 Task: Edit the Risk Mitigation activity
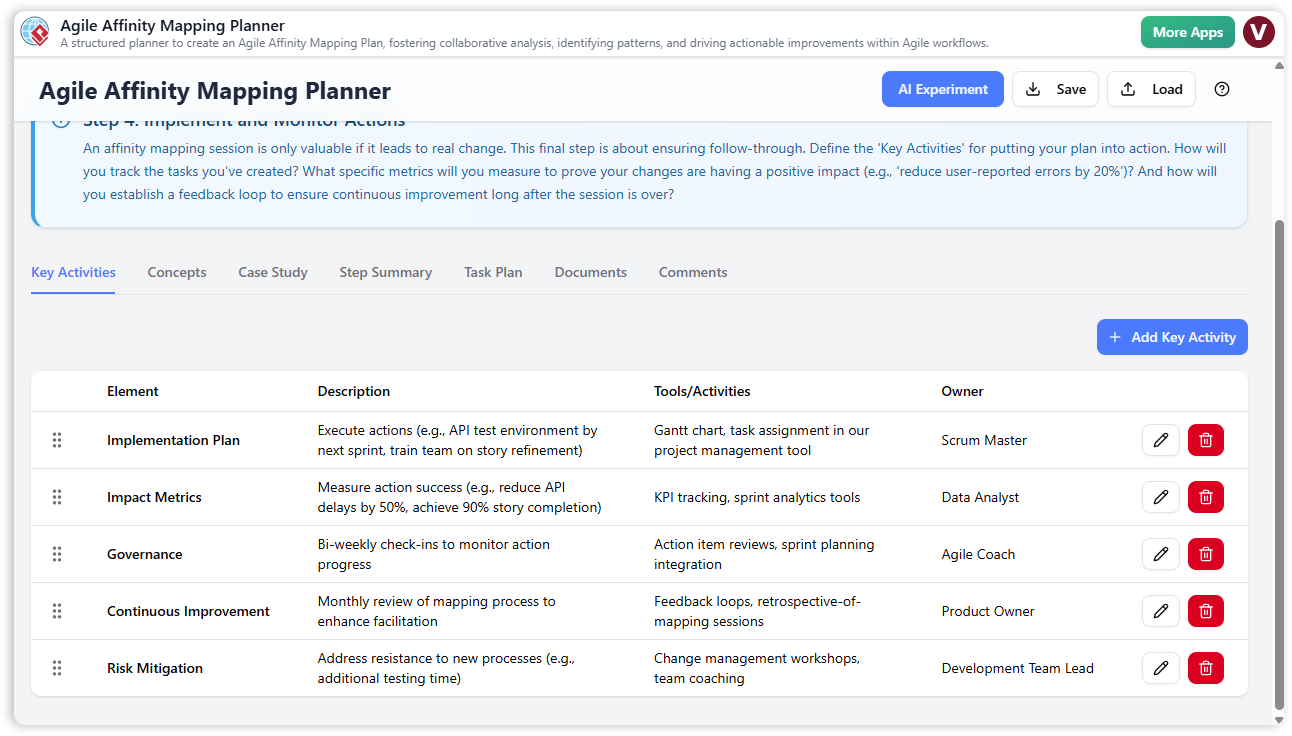[x=1161, y=667]
